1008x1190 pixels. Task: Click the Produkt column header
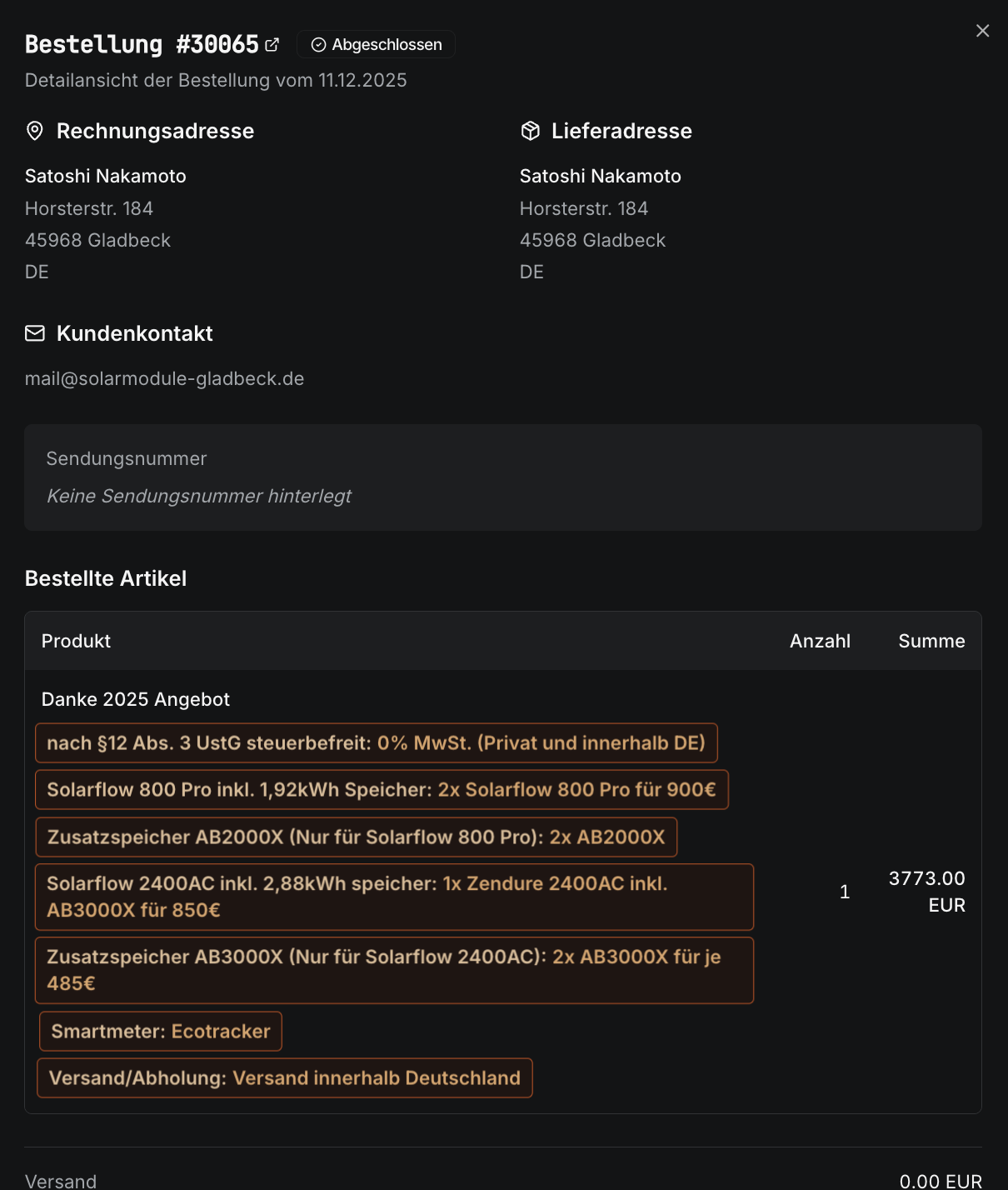[76, 641]
